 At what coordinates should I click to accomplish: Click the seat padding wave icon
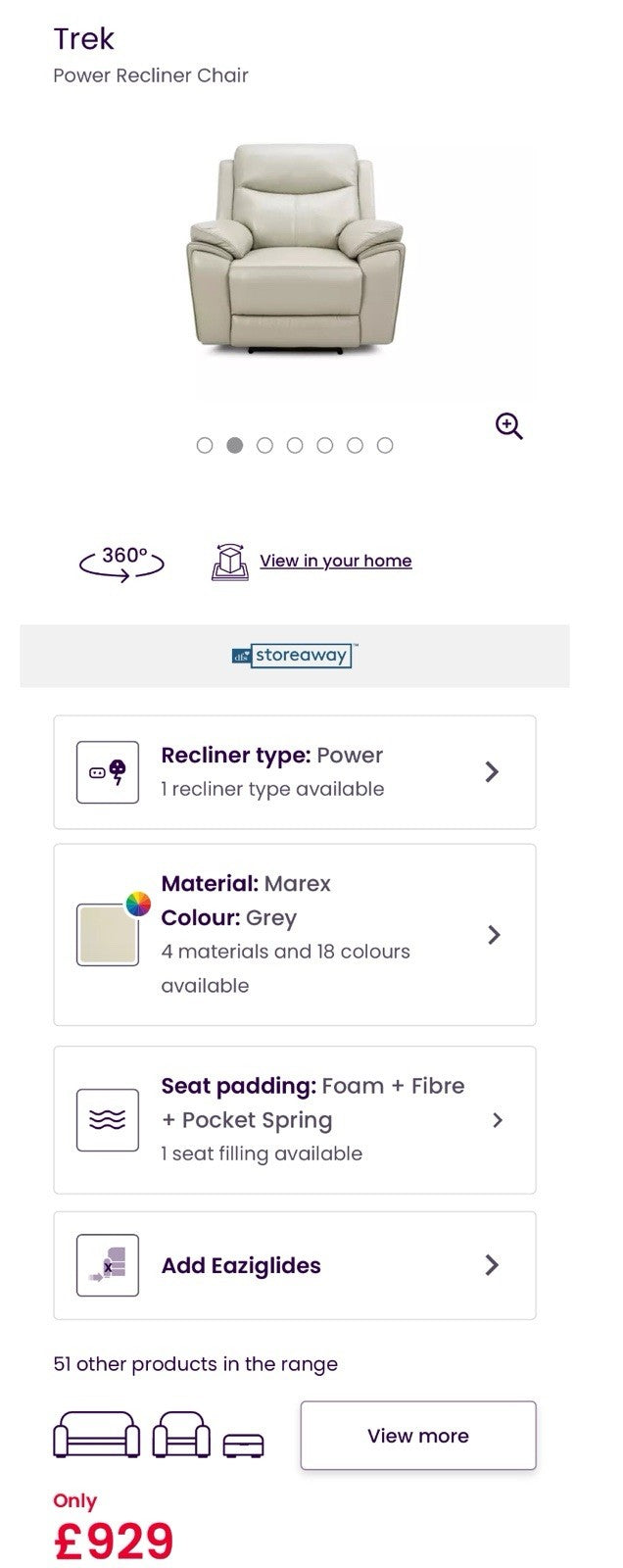(x=108, y=1119)
